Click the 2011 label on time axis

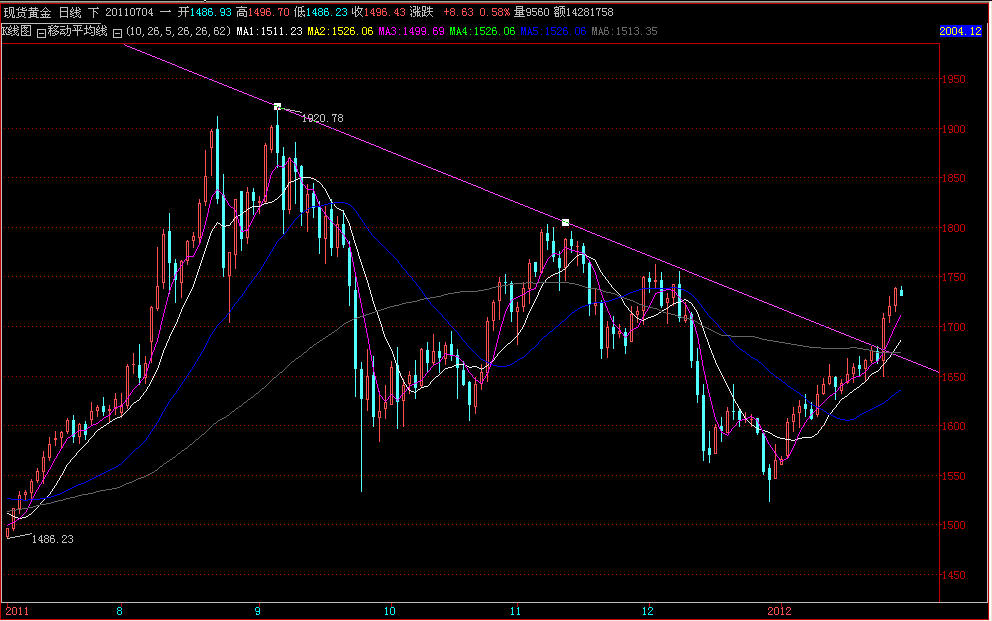17,611
